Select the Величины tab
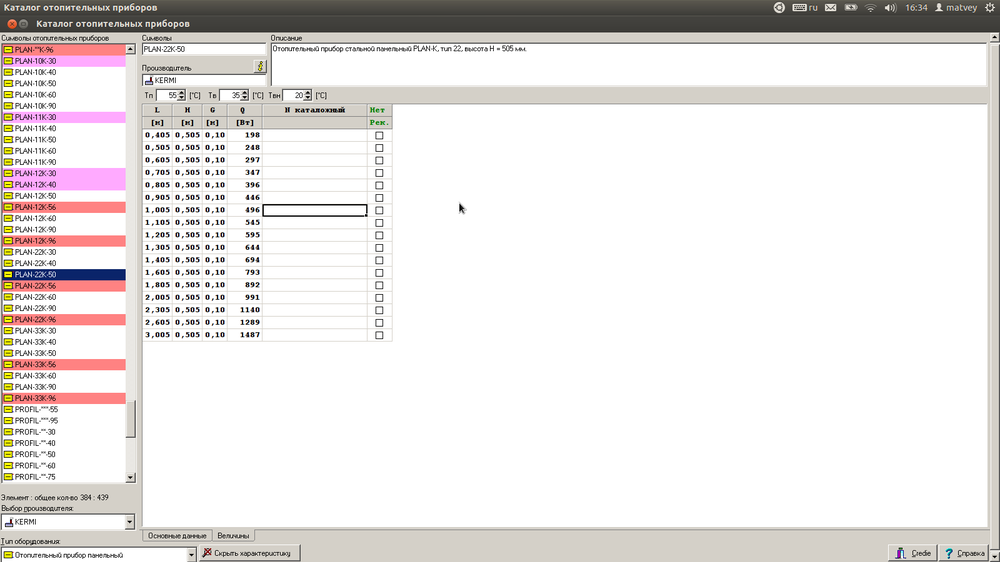Viewport: 1000px width, 562px height. tap(233, 536)
